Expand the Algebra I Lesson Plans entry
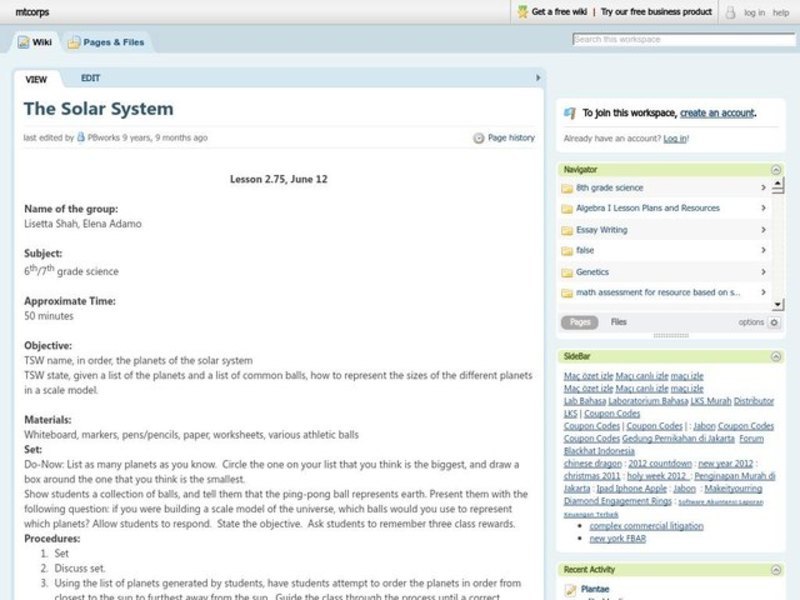The image size is (800, 600). 763,208
